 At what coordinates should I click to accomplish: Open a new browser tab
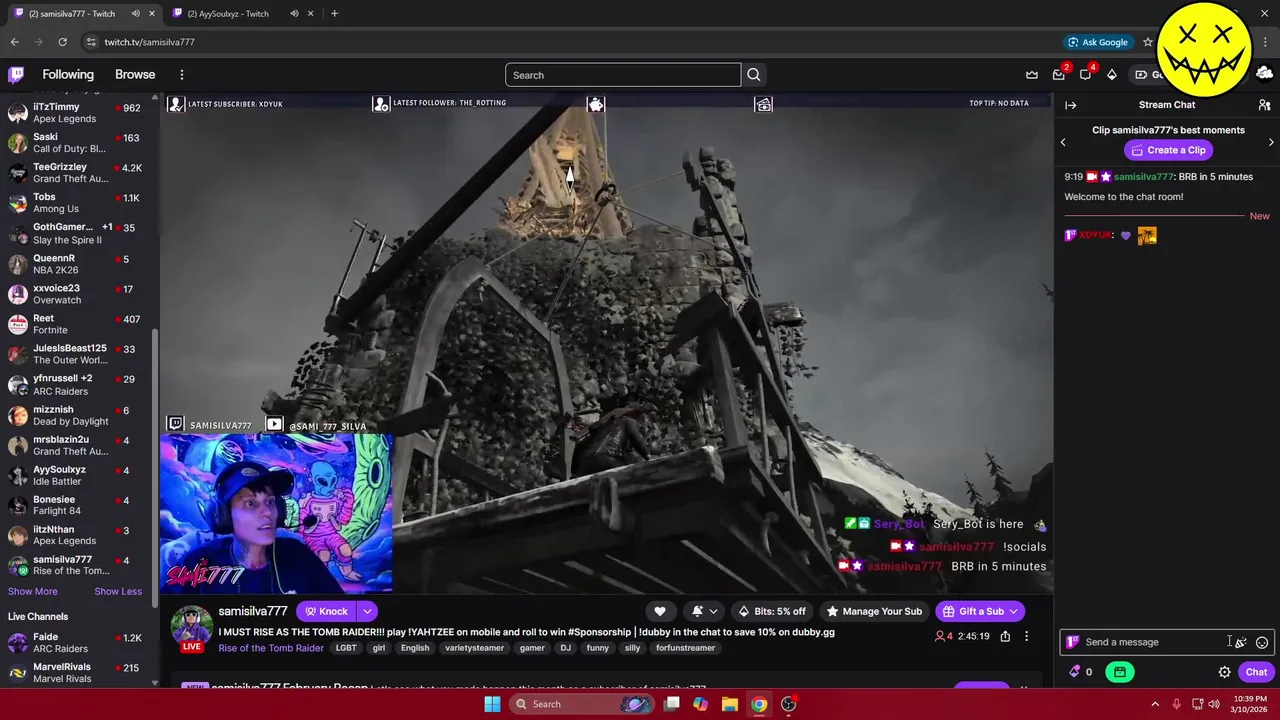[x=334, y=13]
